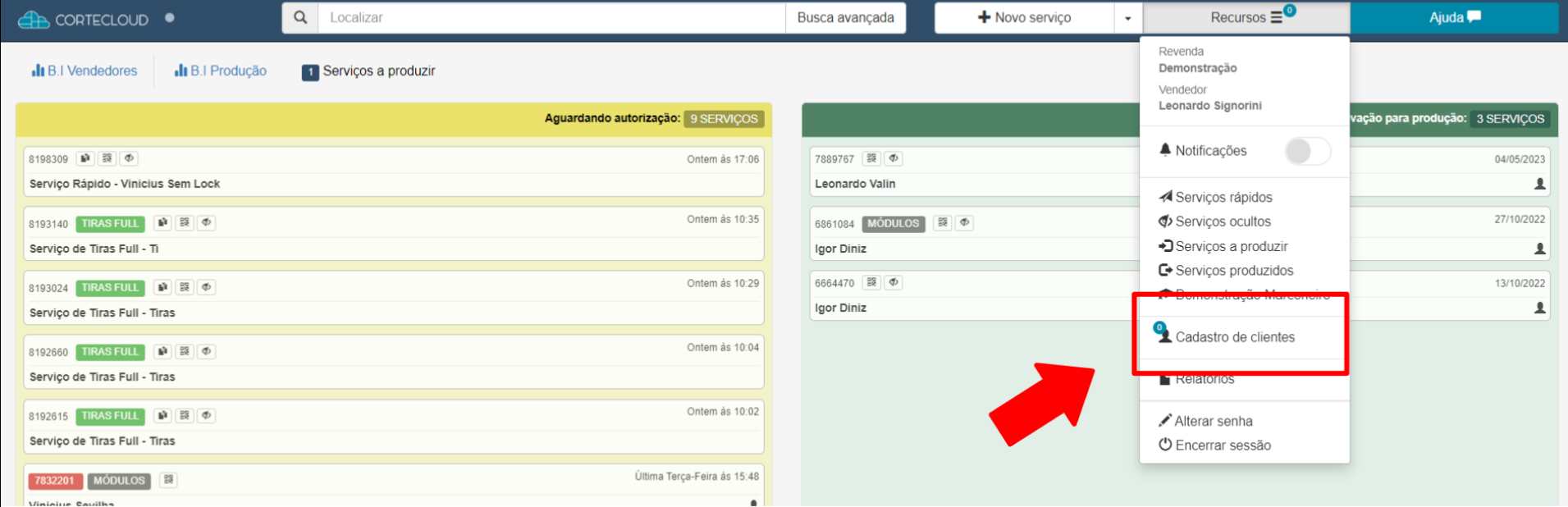Choose Encerrar sessão
This screenshot has width=1568, height=507.
click(x=1214, y=445)
